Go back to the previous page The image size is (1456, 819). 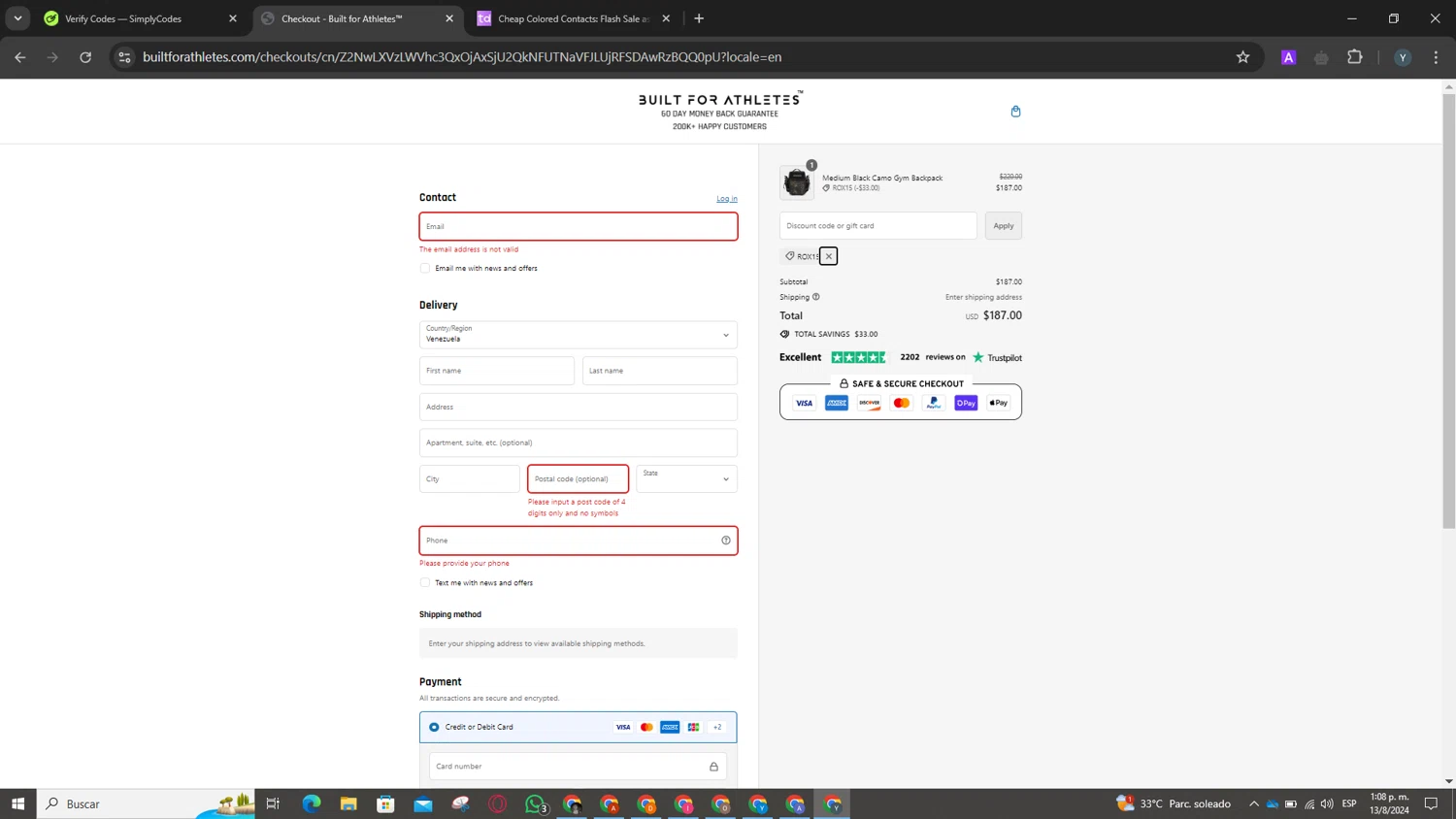(x=20, y=57)
